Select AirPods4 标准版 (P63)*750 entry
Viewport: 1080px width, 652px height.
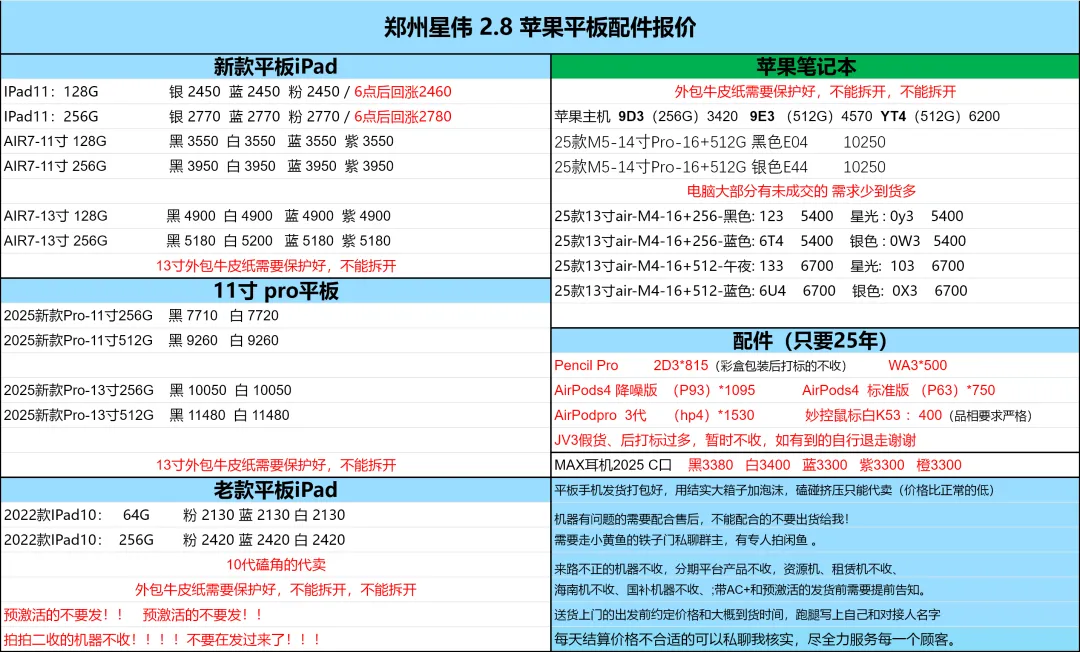tap(898, 390)
